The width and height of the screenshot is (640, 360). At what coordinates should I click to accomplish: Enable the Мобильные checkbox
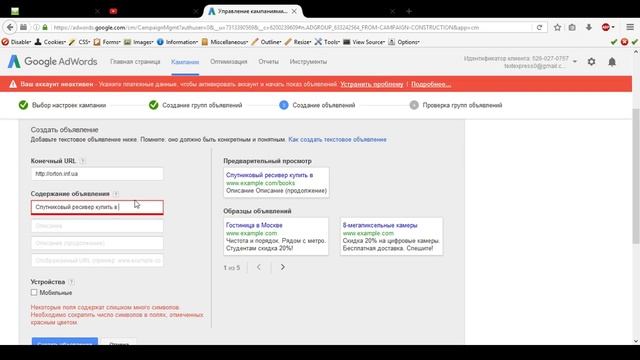34,292
